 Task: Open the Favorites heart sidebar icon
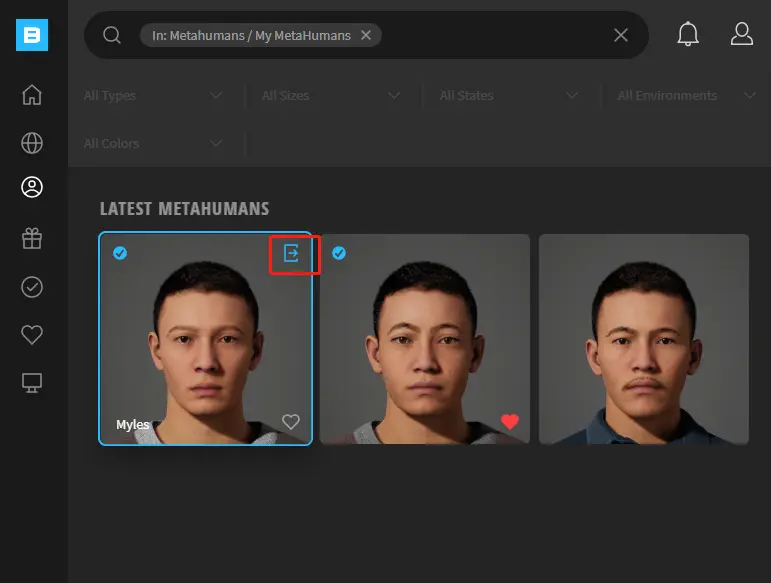(32, 335)
